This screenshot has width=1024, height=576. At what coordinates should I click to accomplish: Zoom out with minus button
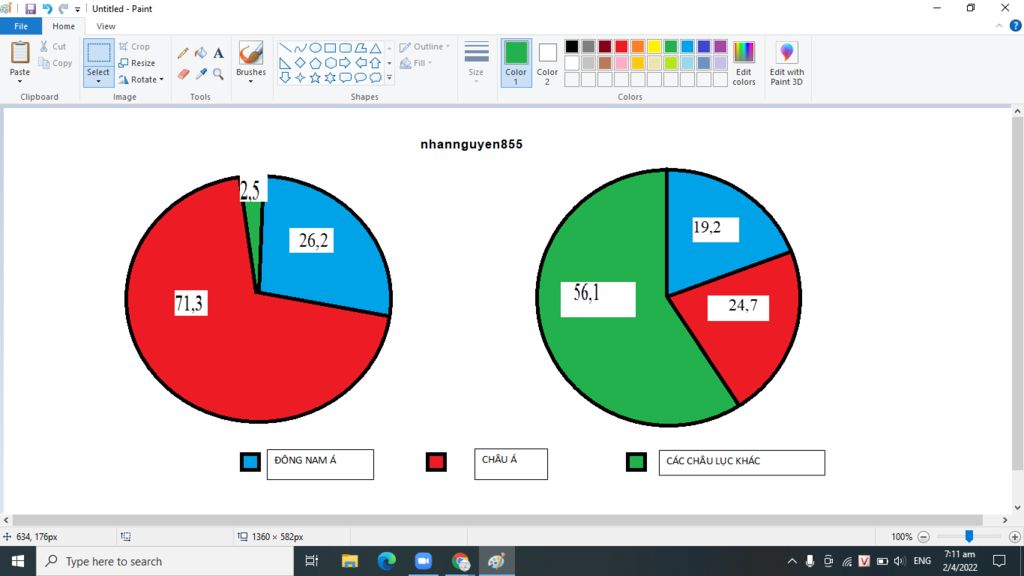(923, 537)
